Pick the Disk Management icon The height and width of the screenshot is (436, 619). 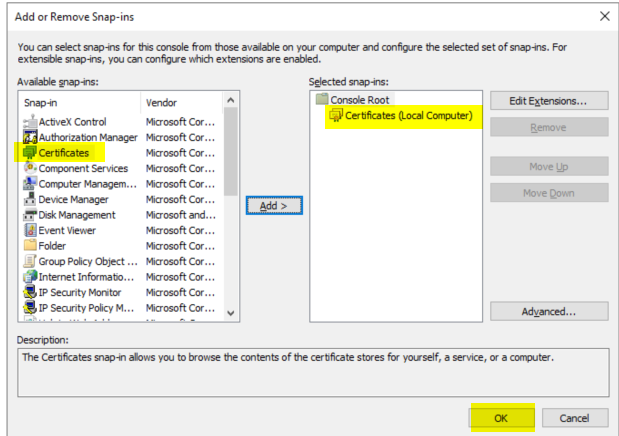coord(30,214)
